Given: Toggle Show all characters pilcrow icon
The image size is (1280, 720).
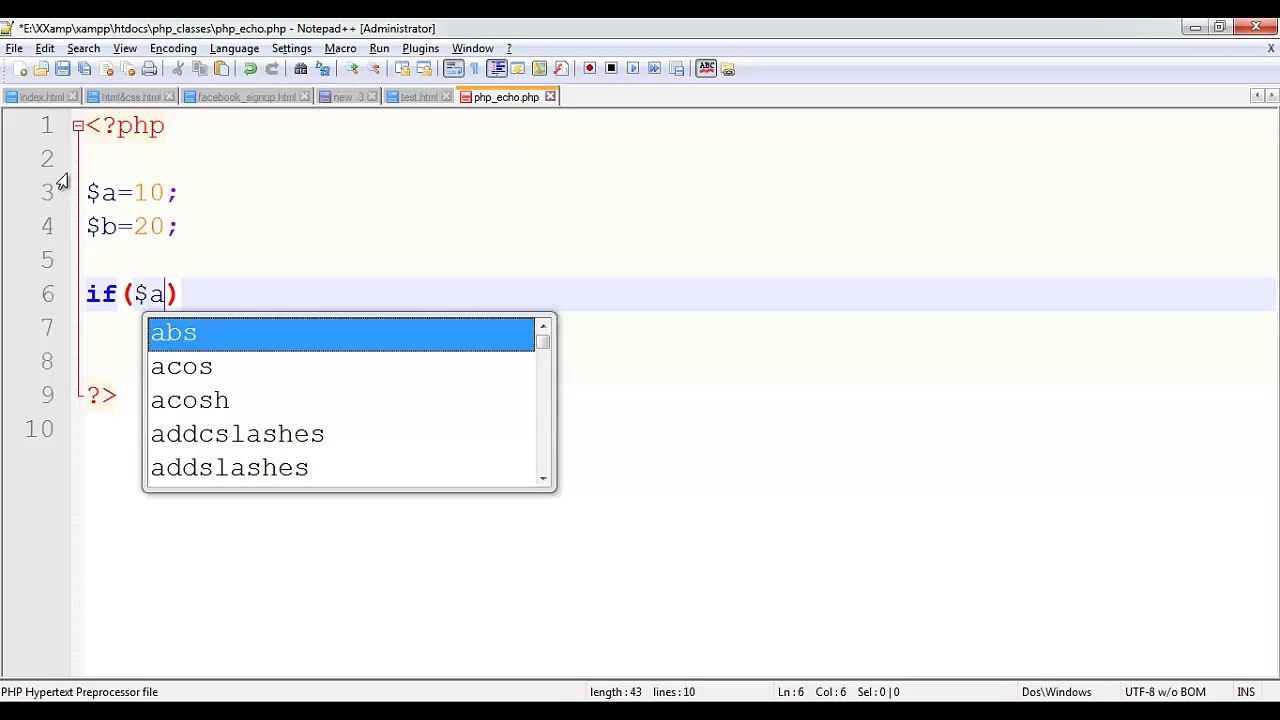Looking at the screenshot, I should tap(474, 69).
